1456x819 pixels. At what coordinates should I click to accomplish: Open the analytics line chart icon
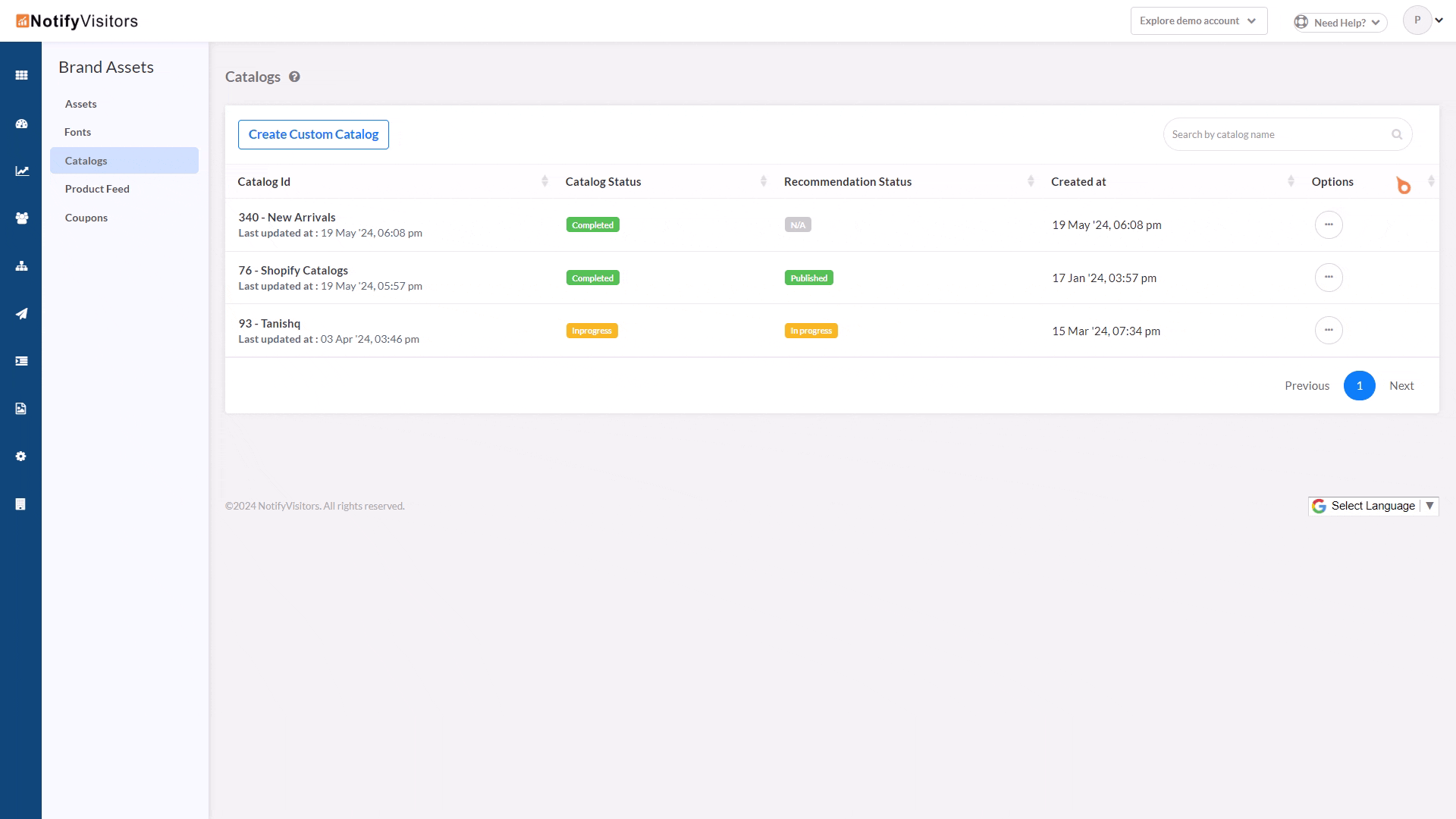(x=22, y=171)
